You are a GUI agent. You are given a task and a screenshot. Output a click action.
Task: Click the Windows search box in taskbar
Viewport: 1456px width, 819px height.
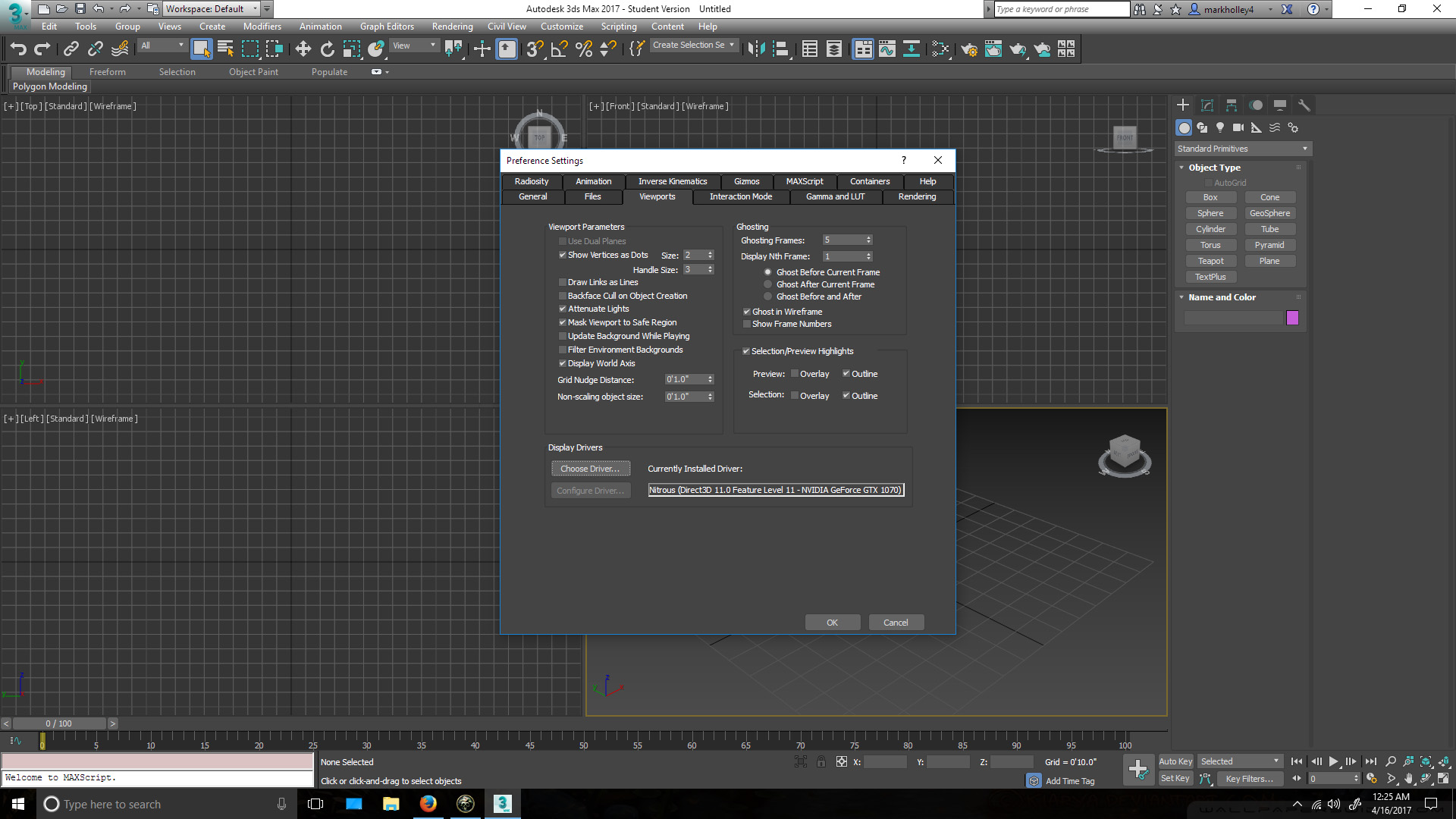click(165, 804)
